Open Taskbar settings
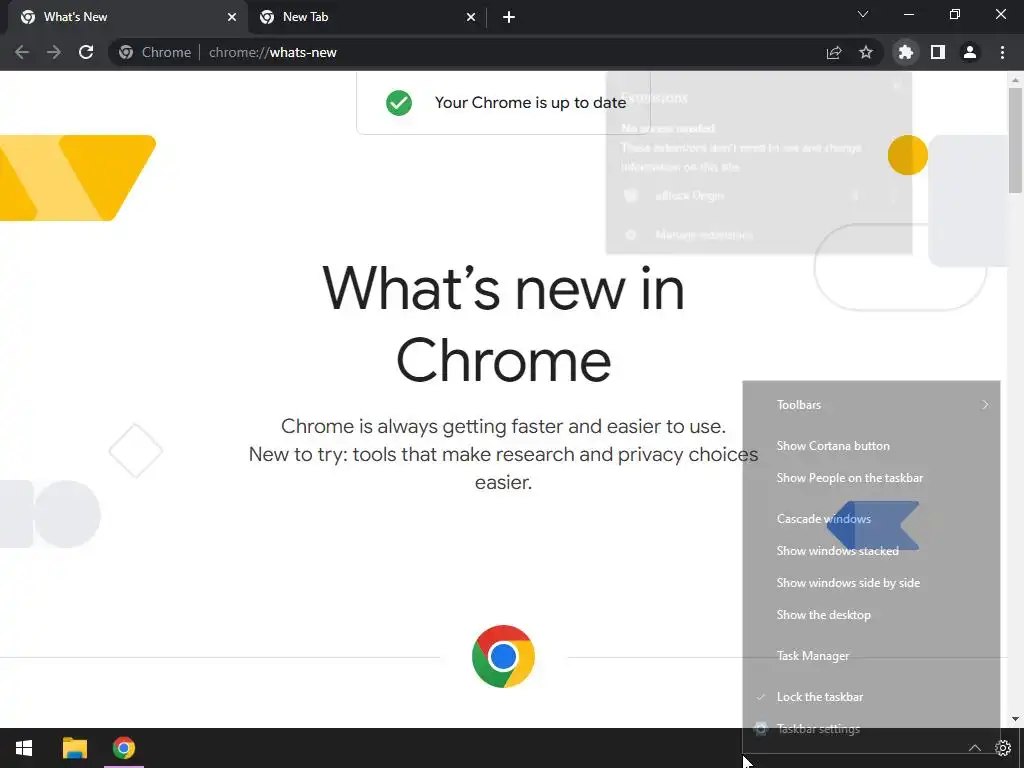The height and width of the screenshot is (768, 1024). [871, 729]
